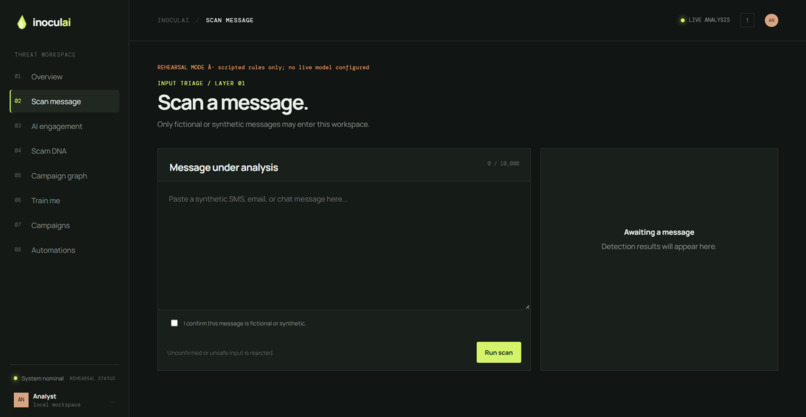The image size is (806, 417).
Task: Click the Awaiting a message text
Action: (659, 232)
